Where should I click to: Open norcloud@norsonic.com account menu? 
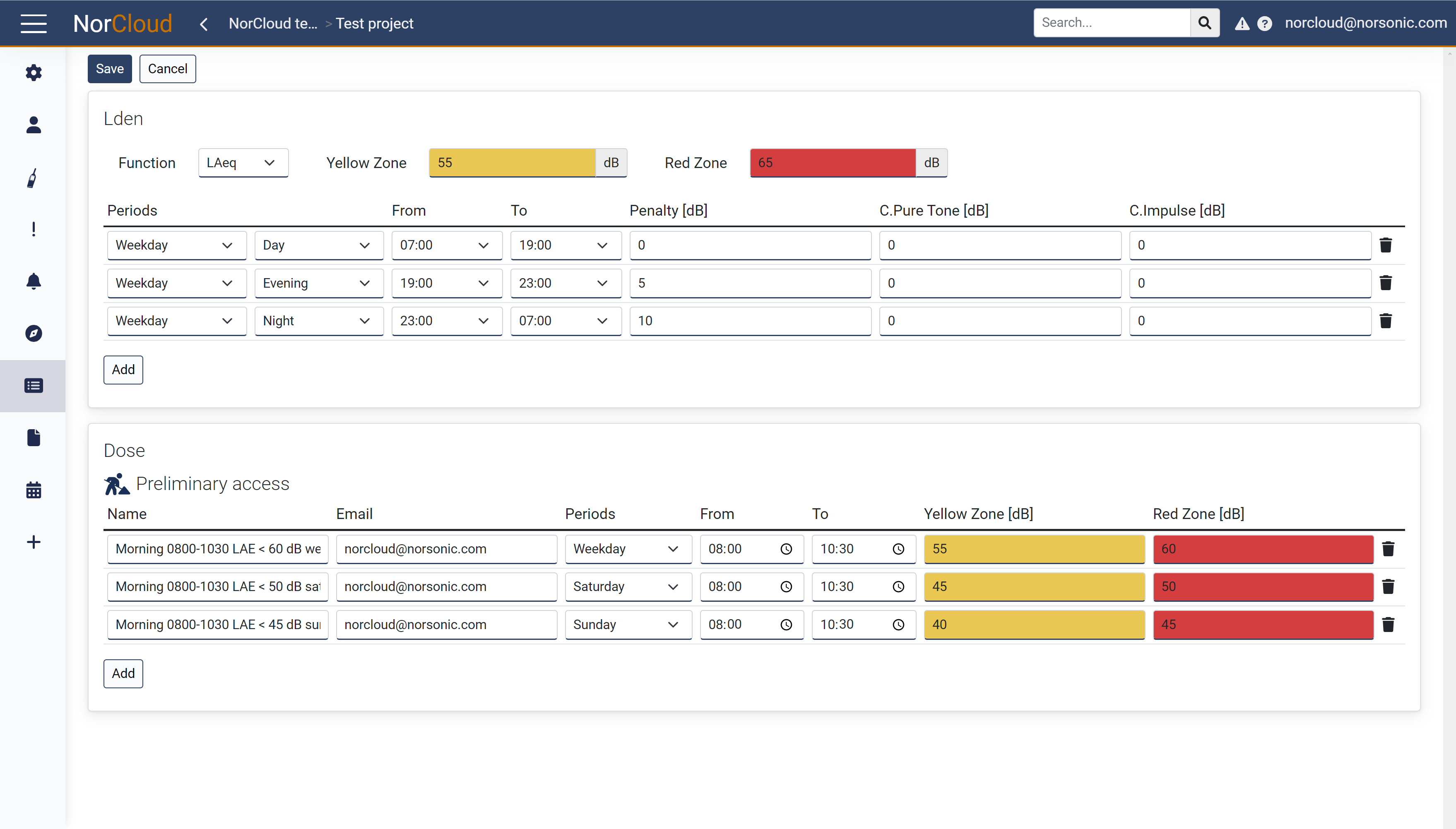pyautogui.click(x=1365, y=23)
